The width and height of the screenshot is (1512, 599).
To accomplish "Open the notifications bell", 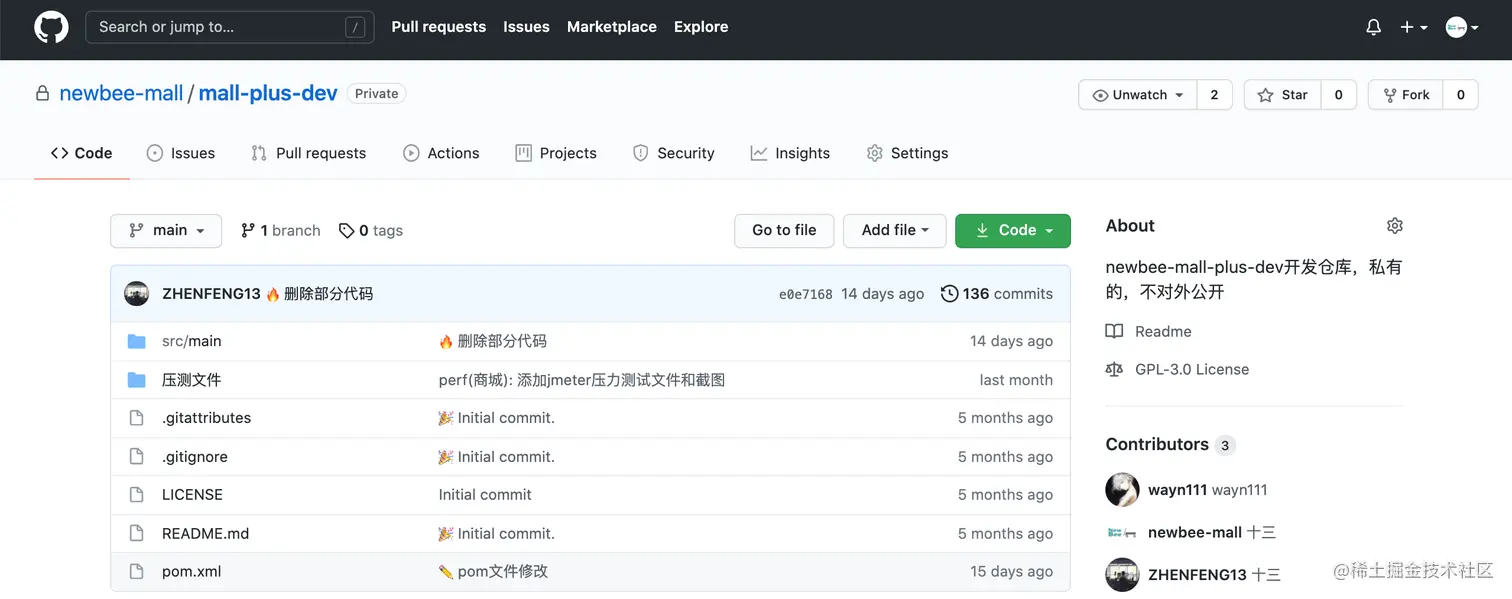I will point(1373,27).
